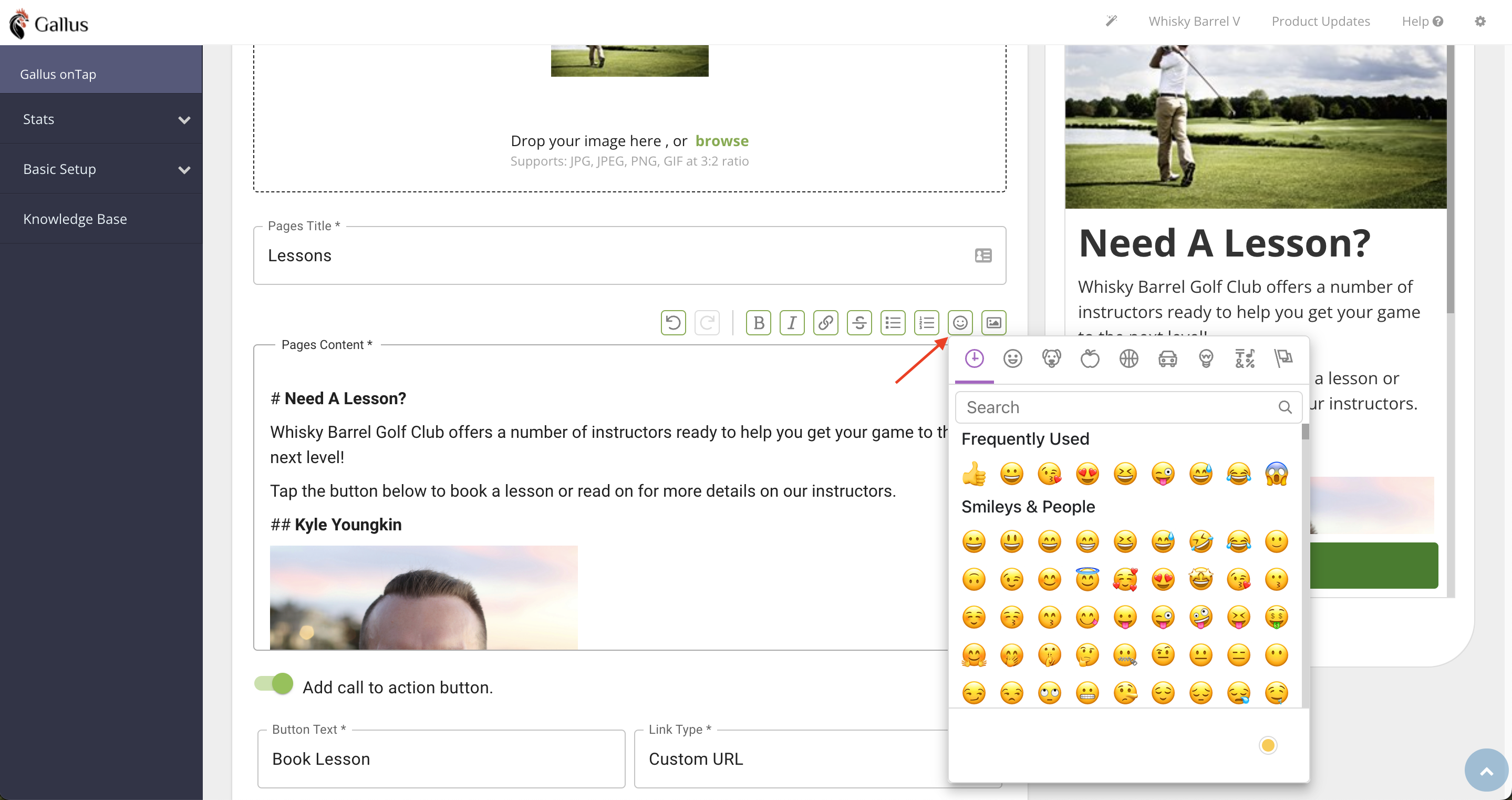Viewport: 1512px width, 800px height.
Task: Toggle Bold formatting
Action: pyautogui.click(x=758, y=322)
